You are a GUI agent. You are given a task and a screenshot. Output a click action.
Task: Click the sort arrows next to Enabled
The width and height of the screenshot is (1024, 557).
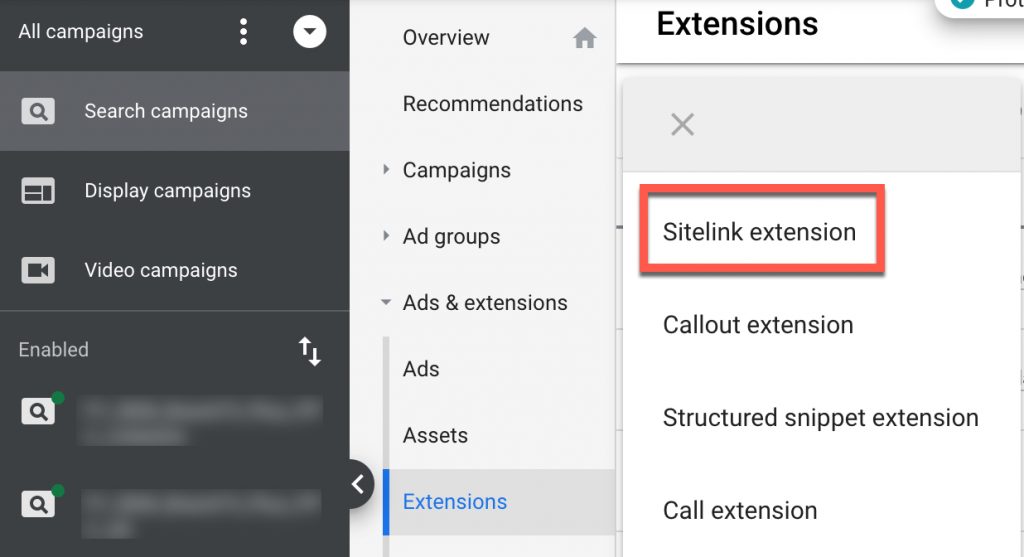click(x=310, y=351)
